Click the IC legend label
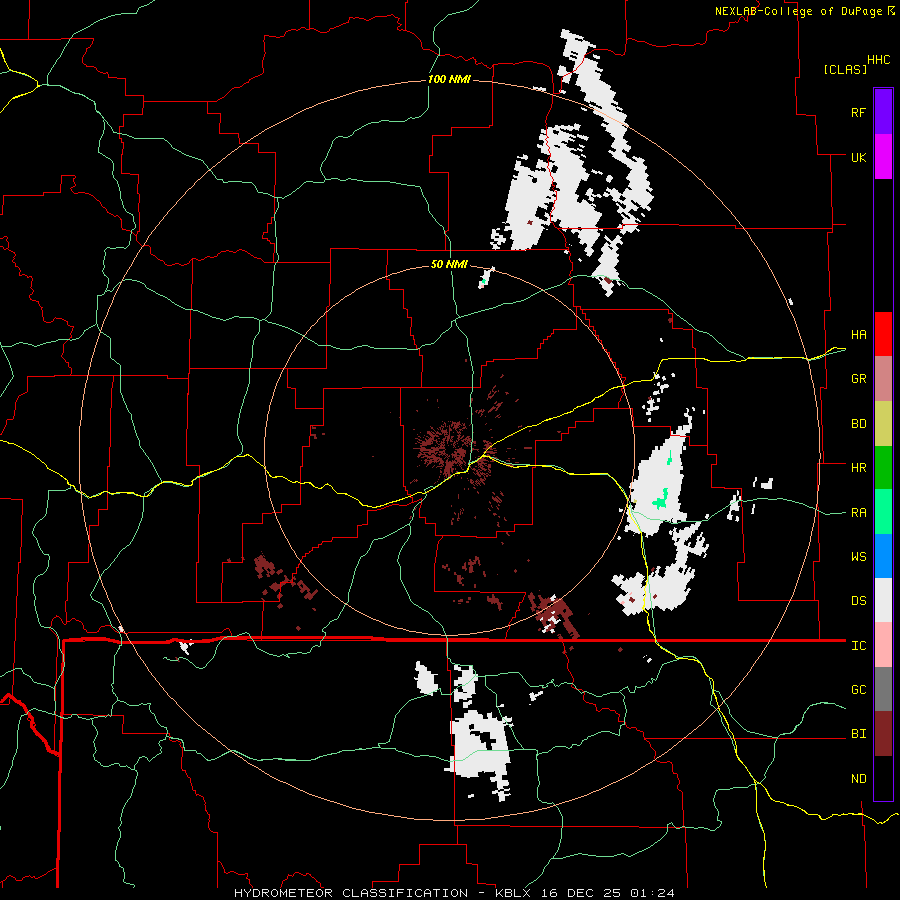 [858, 646]
